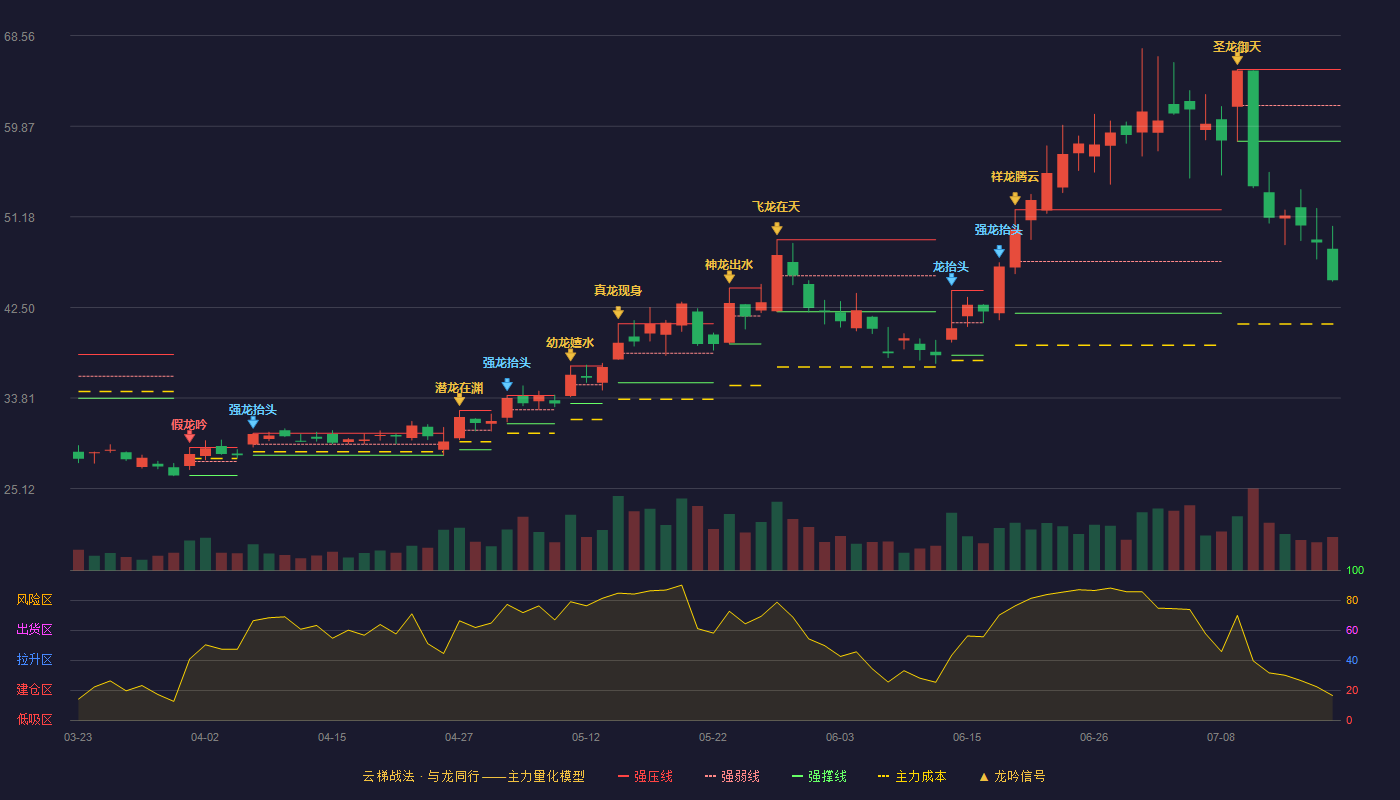The height and width of the screenshot is (800, 1400).
Task: Click the 真龙现身 signal arrow
Action: click(618, 313)
